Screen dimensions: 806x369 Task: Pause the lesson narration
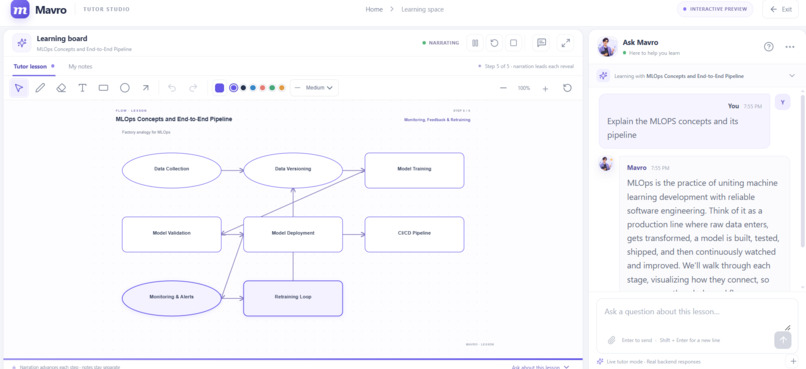(475, 43)
